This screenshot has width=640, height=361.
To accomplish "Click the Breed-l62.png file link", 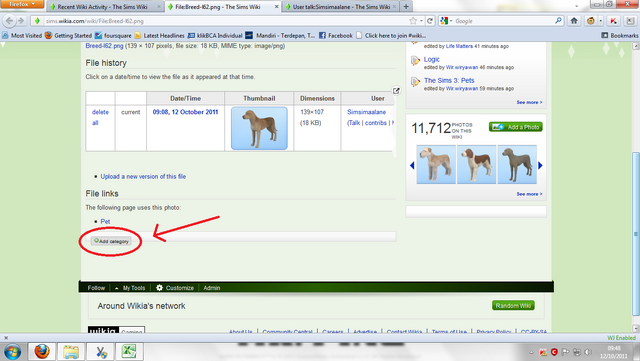I will coord(104,46).
